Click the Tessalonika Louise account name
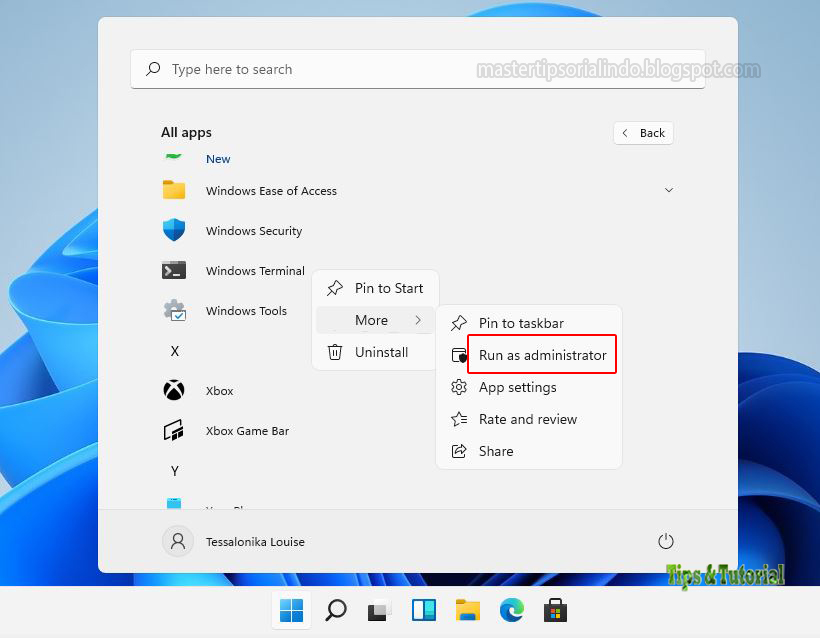 click(x=255, y=542)
